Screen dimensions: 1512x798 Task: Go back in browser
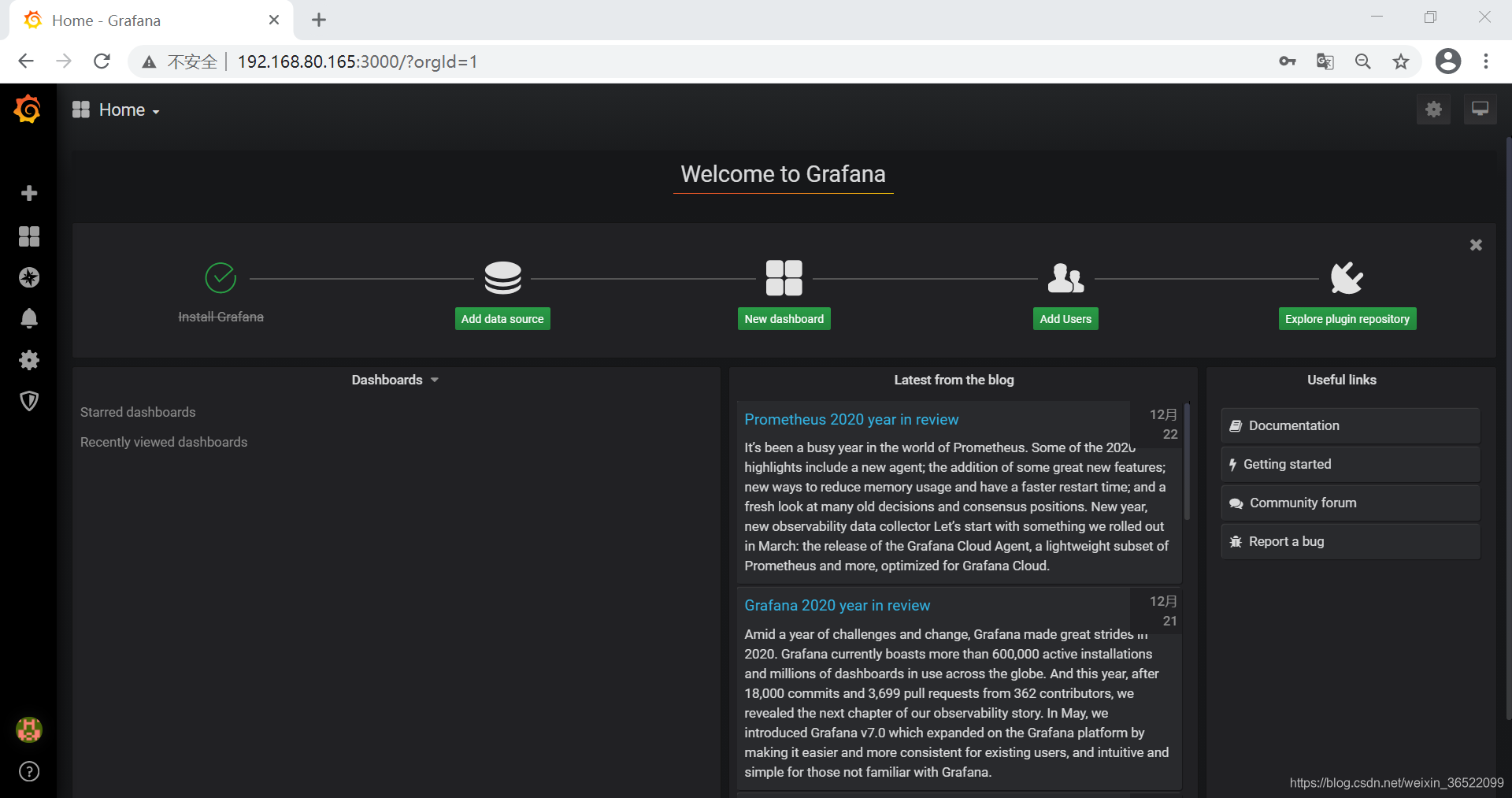(26, 61)
